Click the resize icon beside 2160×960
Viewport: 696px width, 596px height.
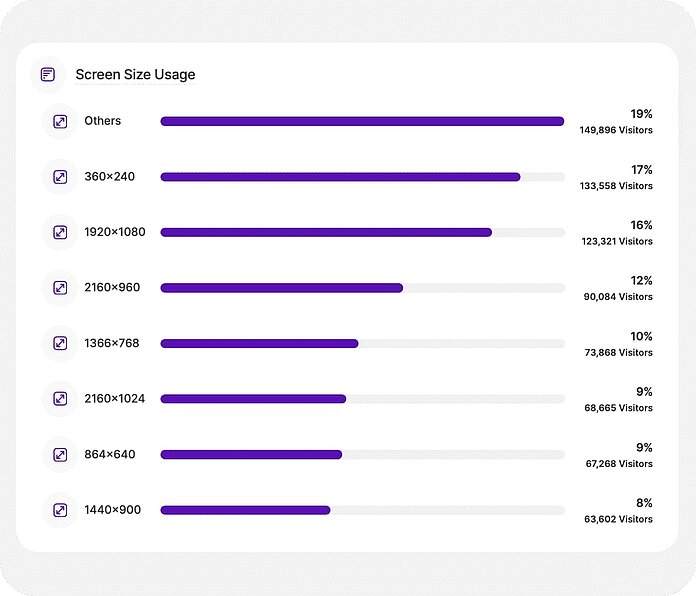(60, 288)
